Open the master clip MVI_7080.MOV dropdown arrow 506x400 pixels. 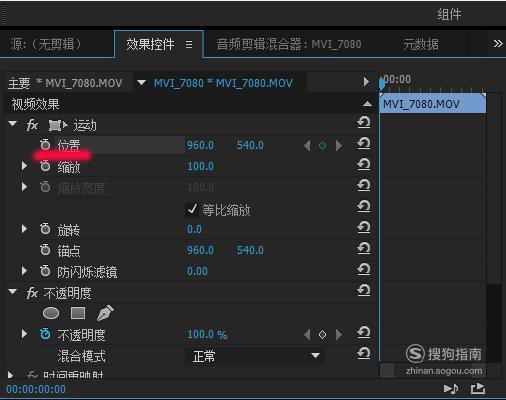pos(141,82)
